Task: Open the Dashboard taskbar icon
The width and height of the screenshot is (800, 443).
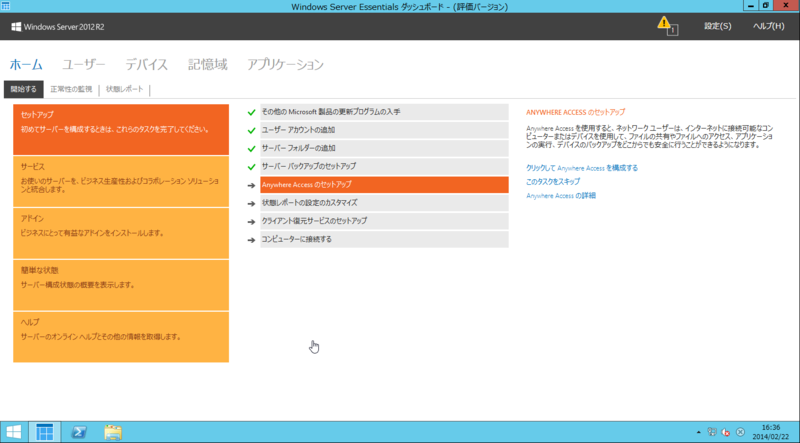Action: pos(44,432)
